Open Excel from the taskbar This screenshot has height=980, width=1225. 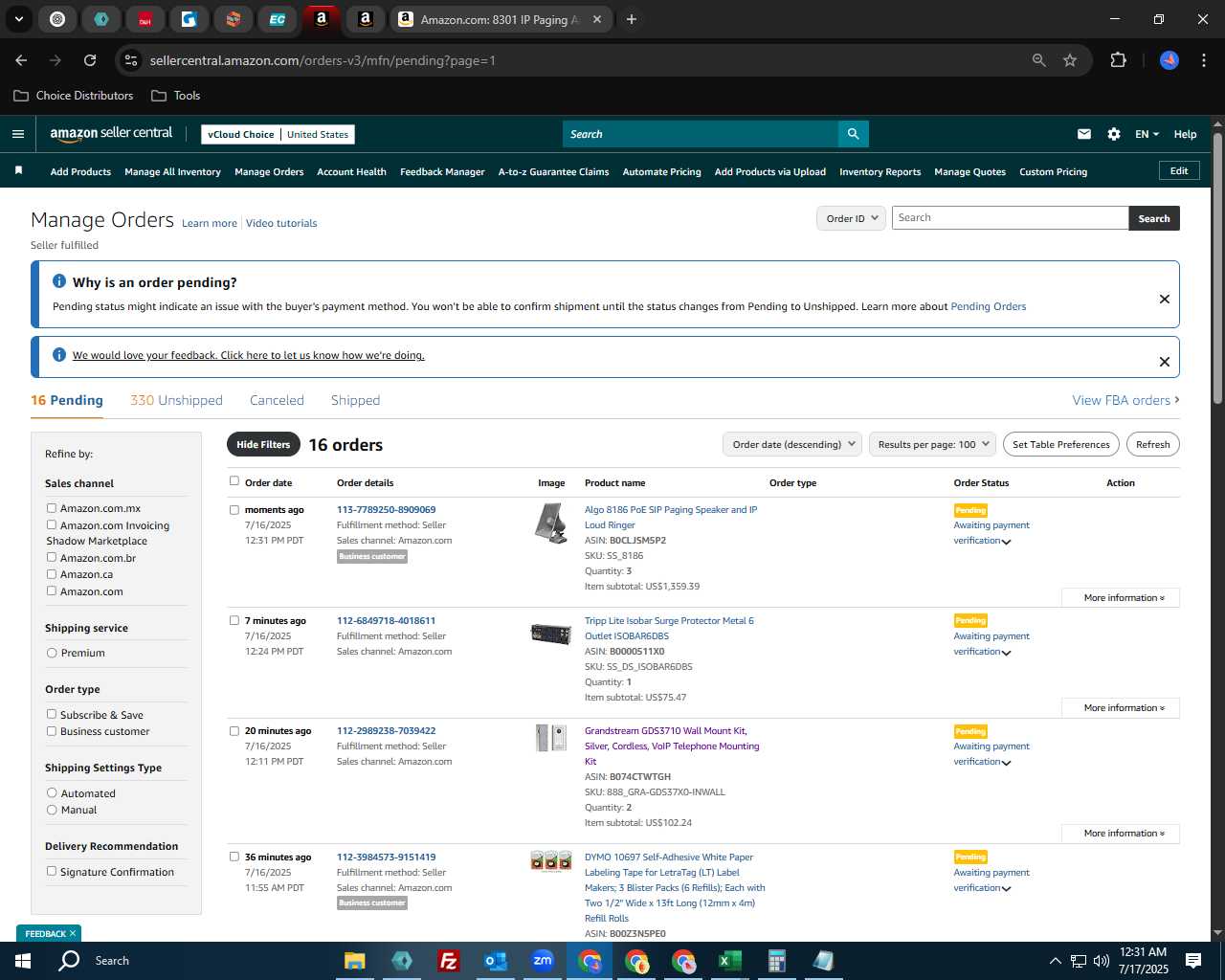pos(729,961)
